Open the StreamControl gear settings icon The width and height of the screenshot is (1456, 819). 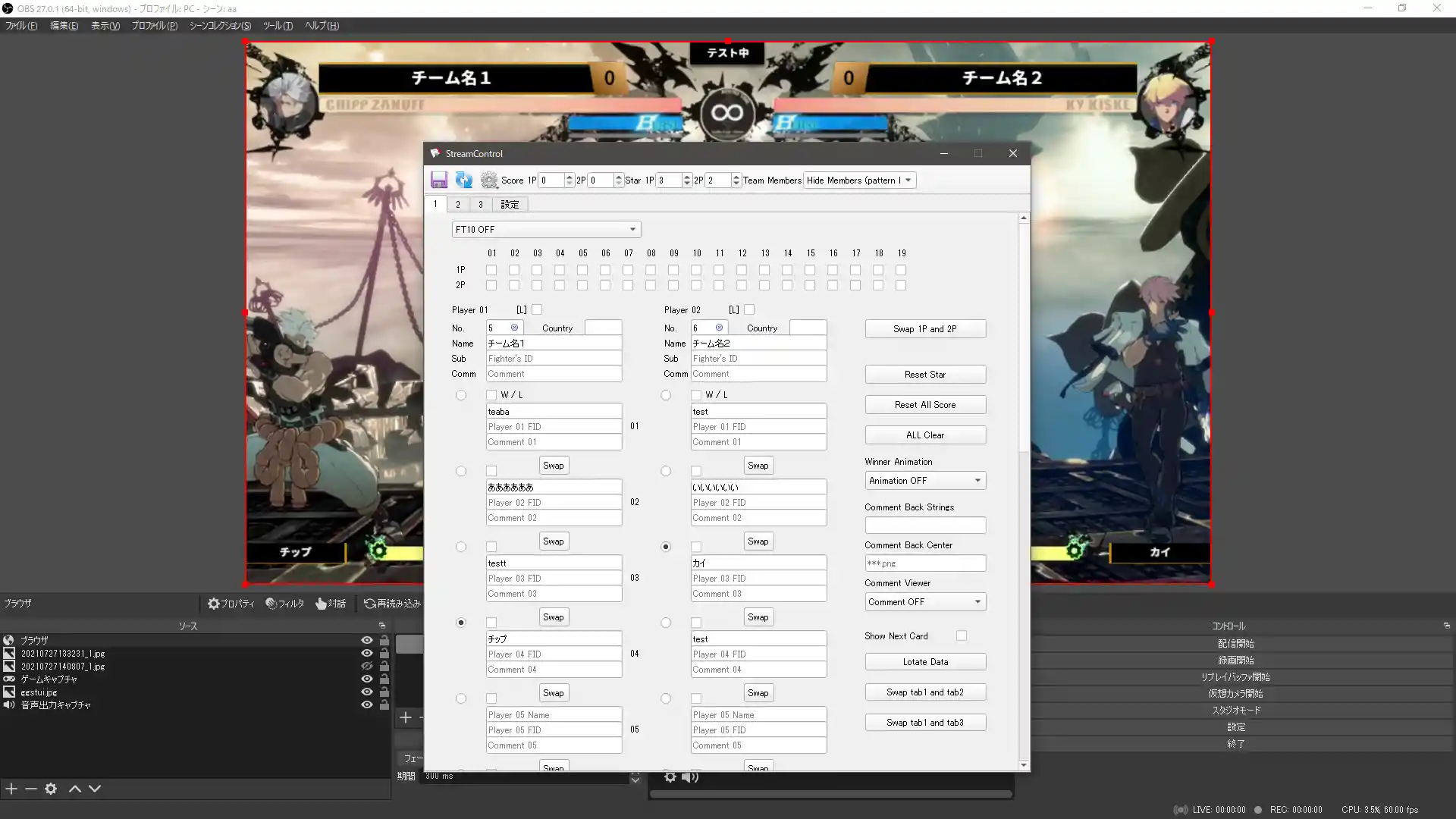(x=489, y=180)
